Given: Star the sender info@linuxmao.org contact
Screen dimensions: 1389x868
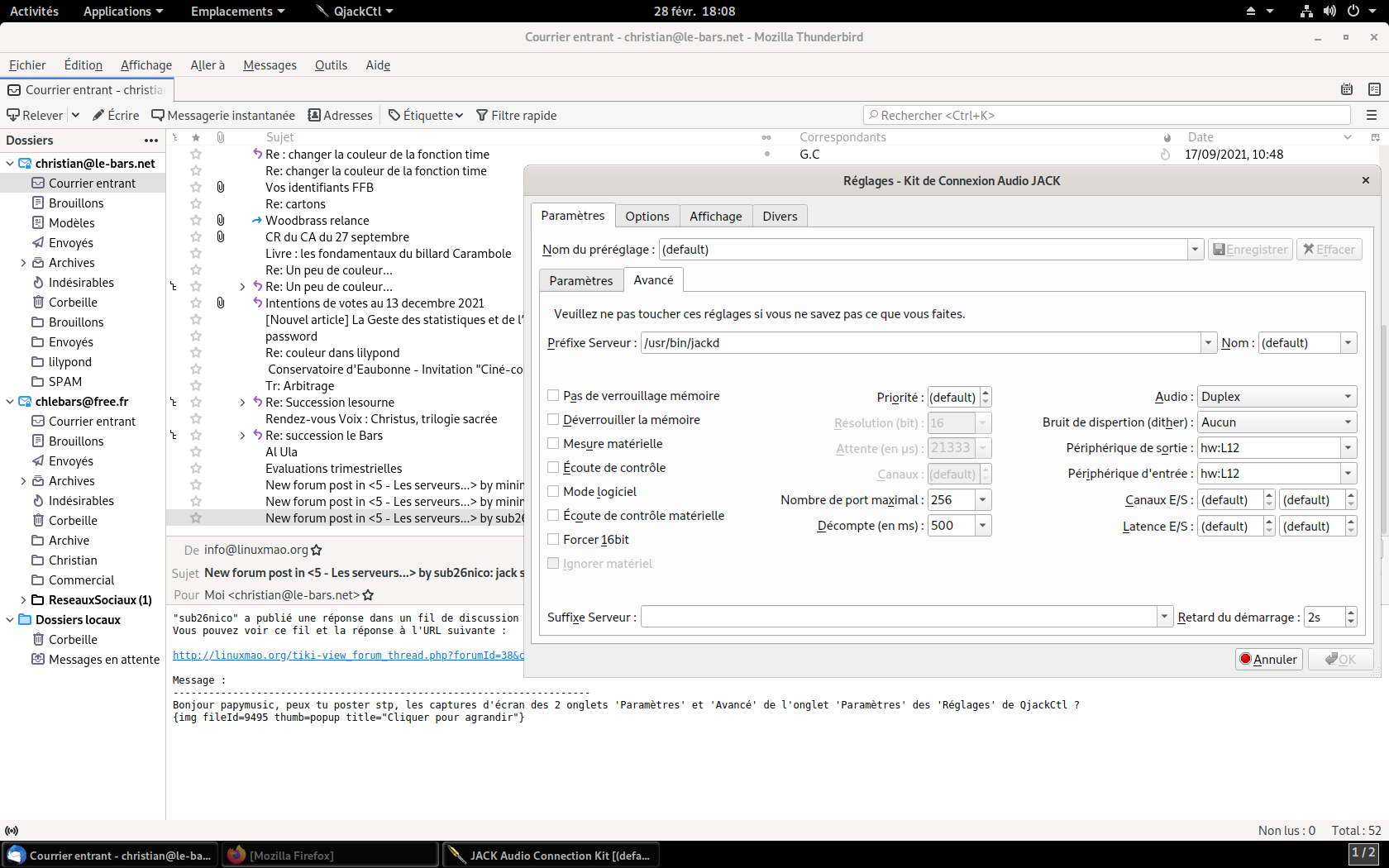Looking at the screenshot, I should click(317, 550).
